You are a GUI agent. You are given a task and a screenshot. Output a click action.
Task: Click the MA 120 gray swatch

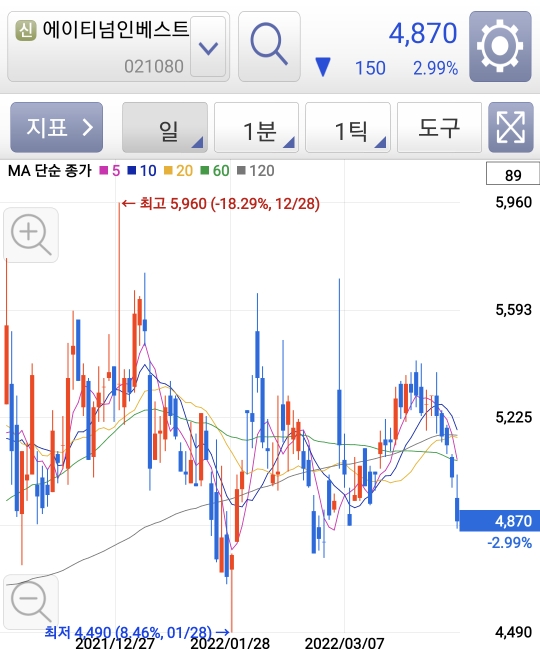point(241,171)
